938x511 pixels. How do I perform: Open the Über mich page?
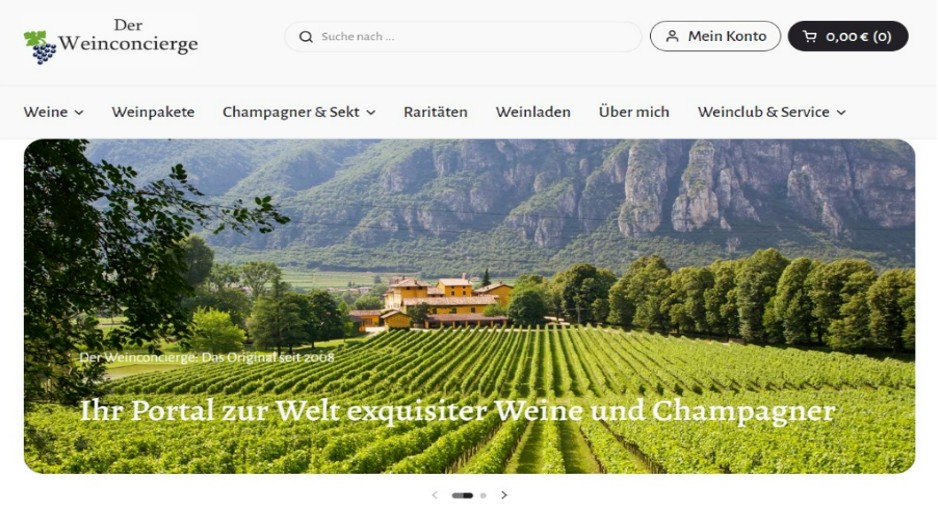point(634,112)
